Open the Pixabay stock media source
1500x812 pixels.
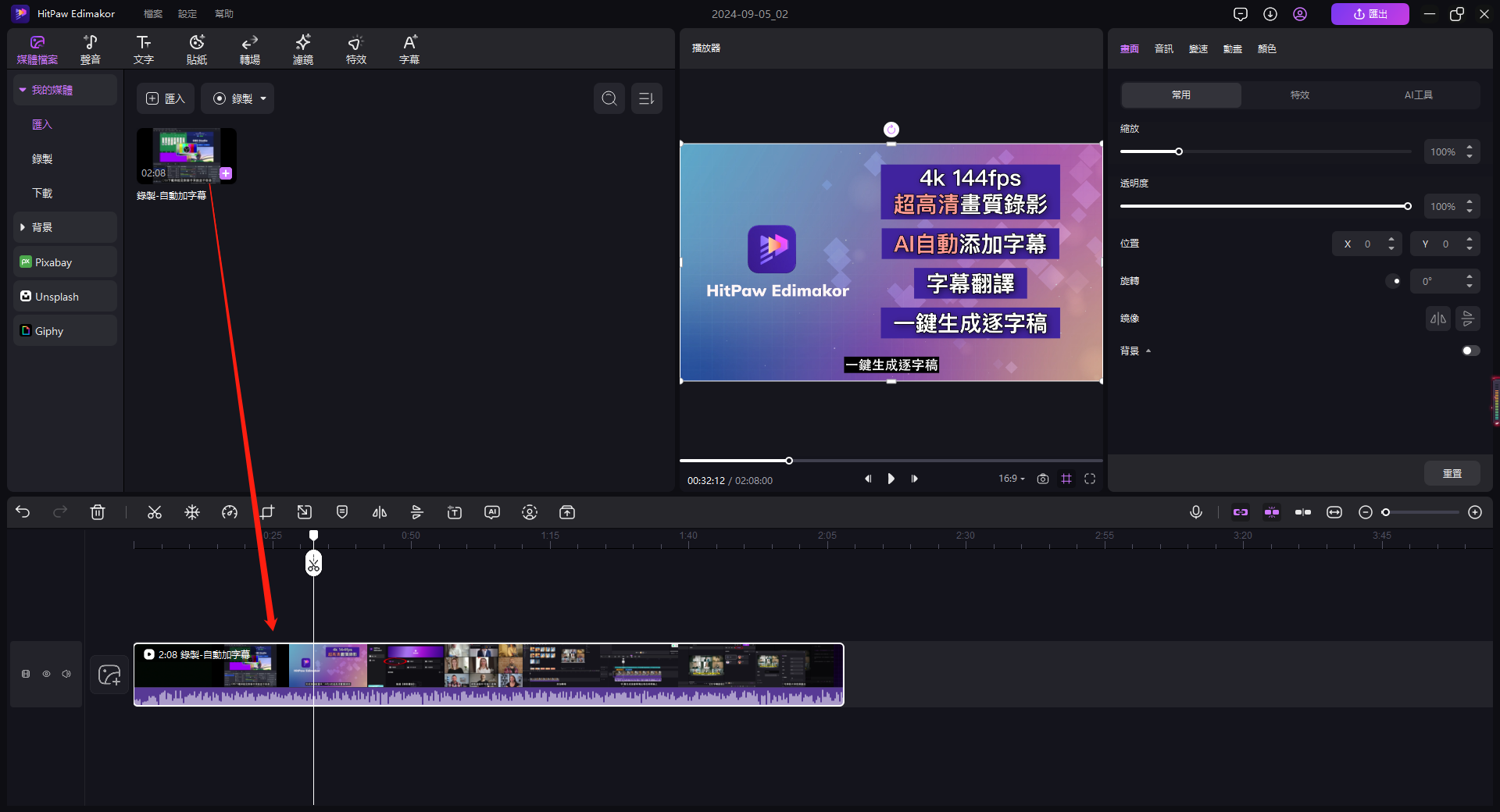66,262
